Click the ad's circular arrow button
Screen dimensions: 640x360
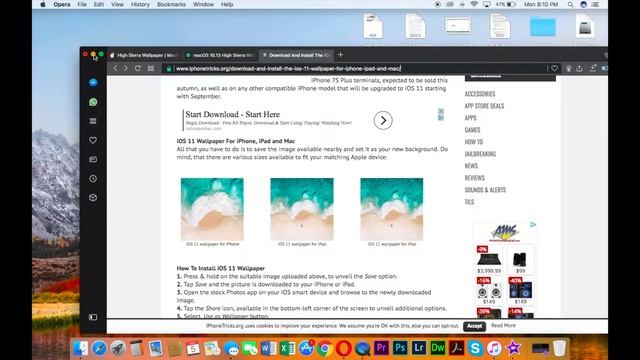(383, 120)
